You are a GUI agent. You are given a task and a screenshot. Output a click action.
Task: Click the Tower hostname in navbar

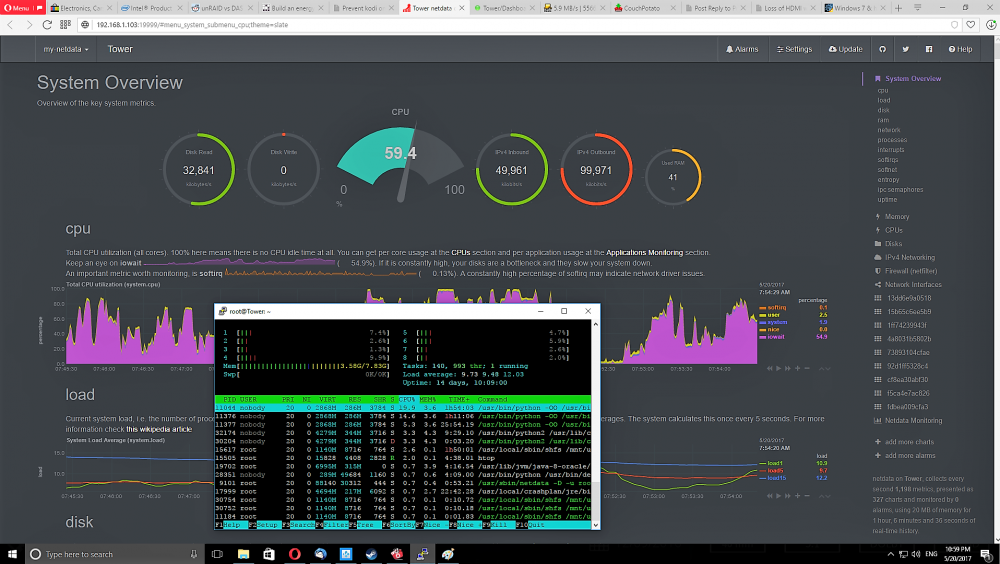tap(120, 49)
